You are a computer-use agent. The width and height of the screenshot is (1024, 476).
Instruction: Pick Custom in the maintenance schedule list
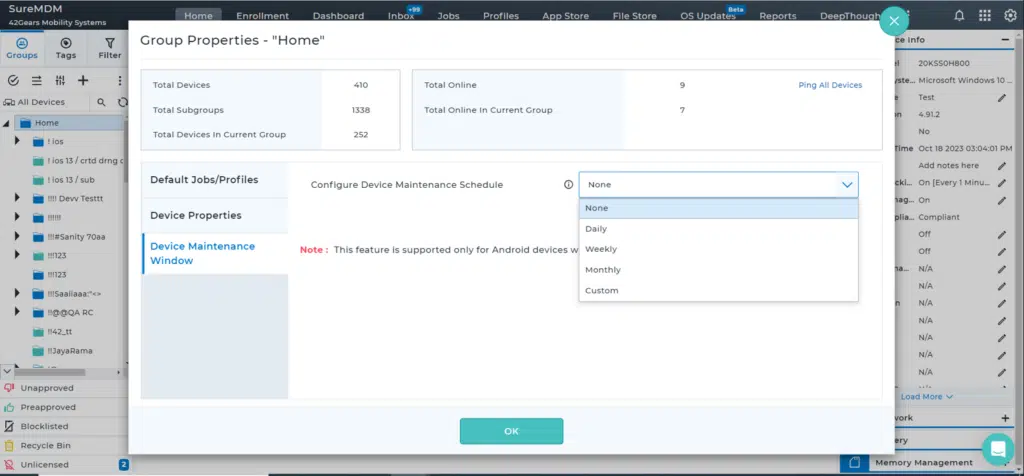tap(602, 291)
